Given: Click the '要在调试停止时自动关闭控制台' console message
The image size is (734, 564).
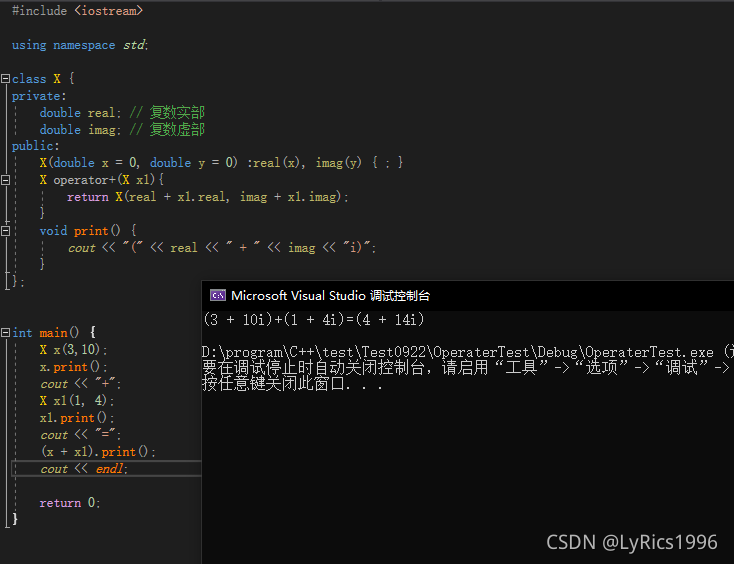Looking at the screenshot, I should click(x=468, y=368).
